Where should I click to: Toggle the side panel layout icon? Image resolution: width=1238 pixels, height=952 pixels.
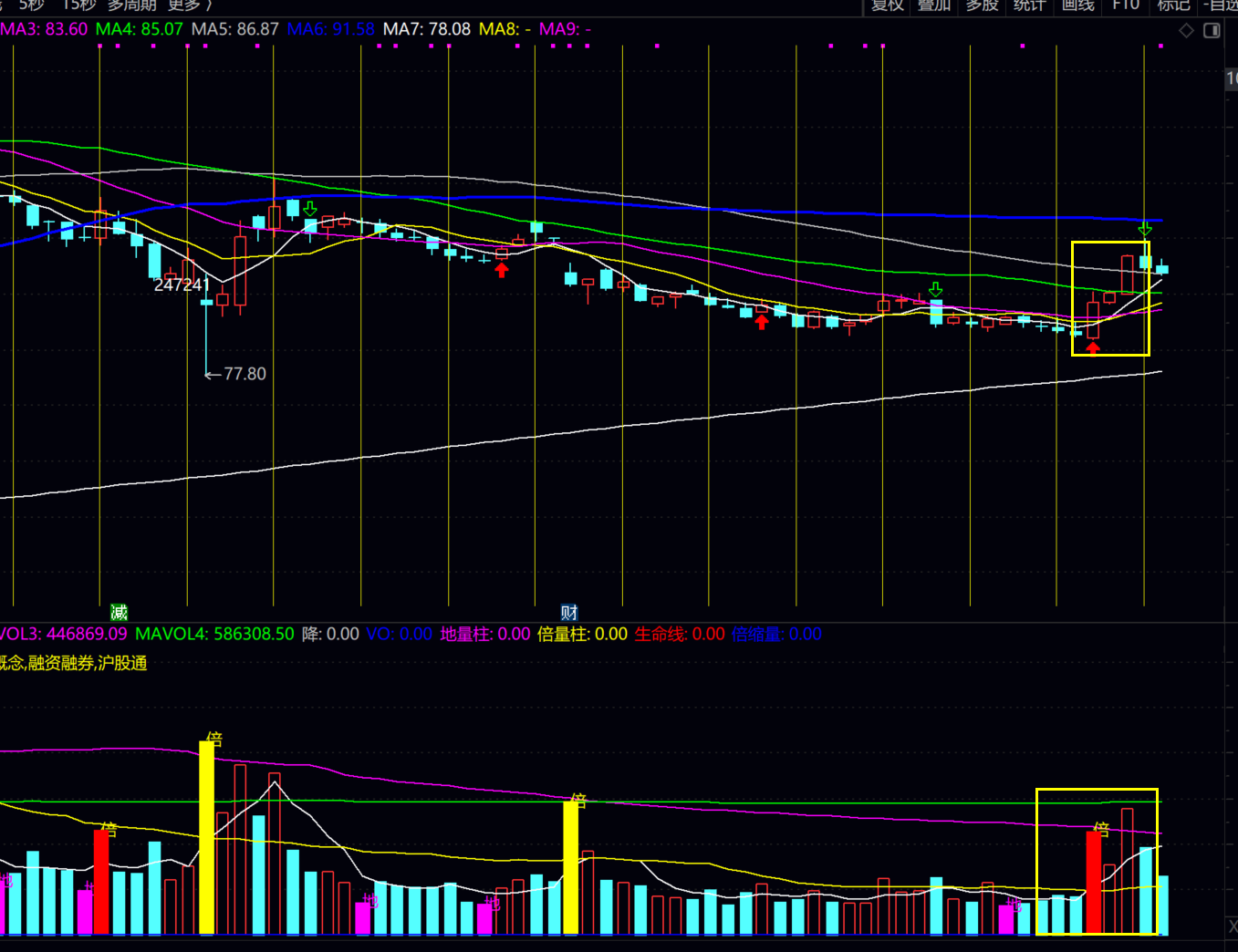click(x=1212, y=31)
